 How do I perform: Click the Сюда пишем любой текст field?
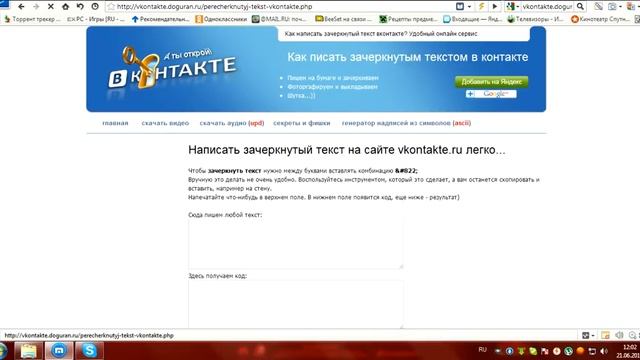tap(296, 244)
